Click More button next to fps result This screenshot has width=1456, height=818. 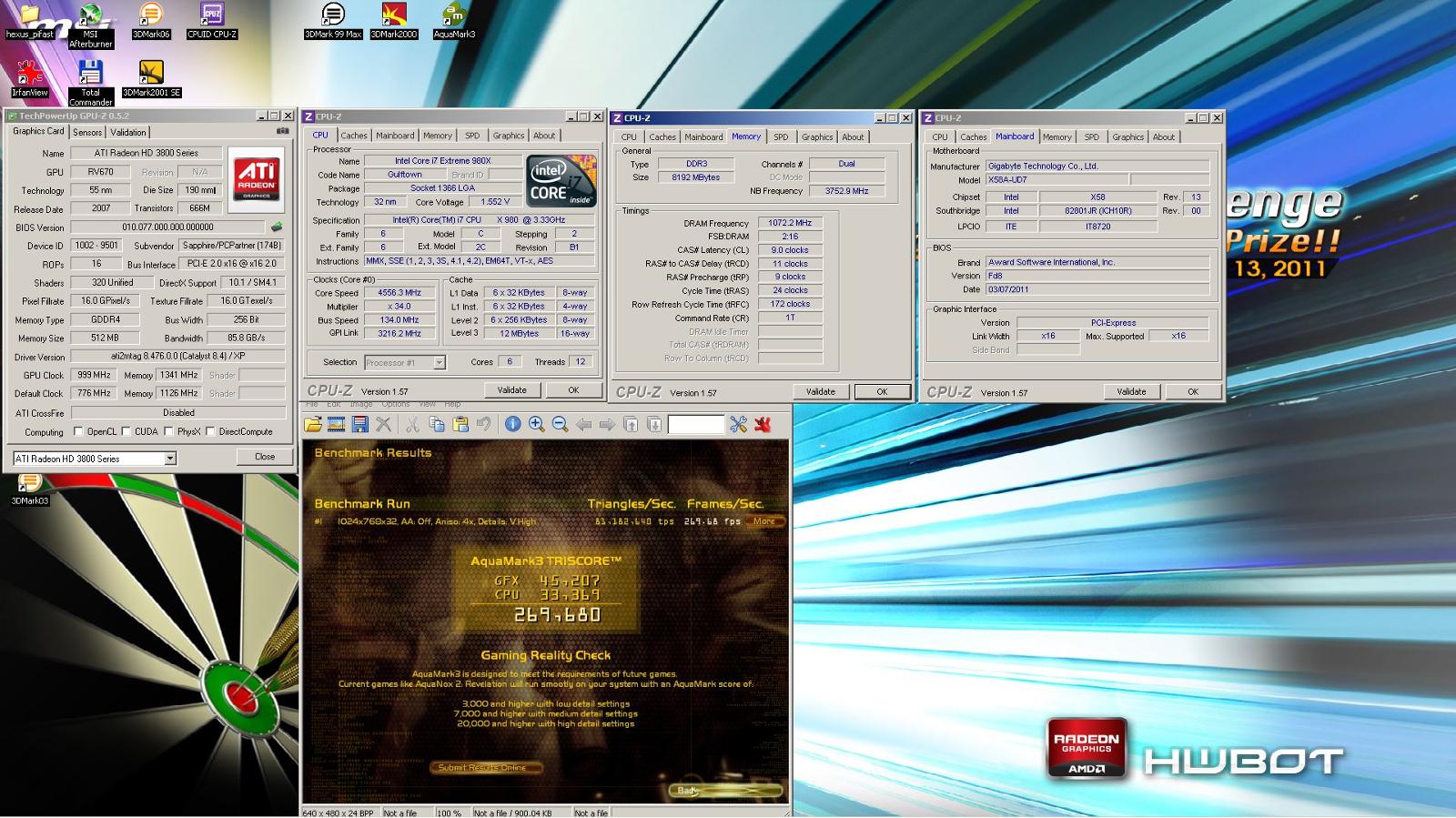(764, 521)
